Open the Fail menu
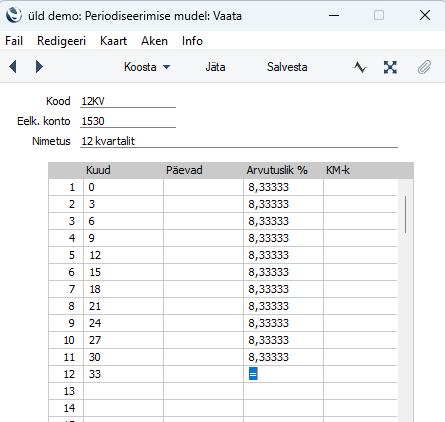Screen dimensions: 445x422 point(14,41)
